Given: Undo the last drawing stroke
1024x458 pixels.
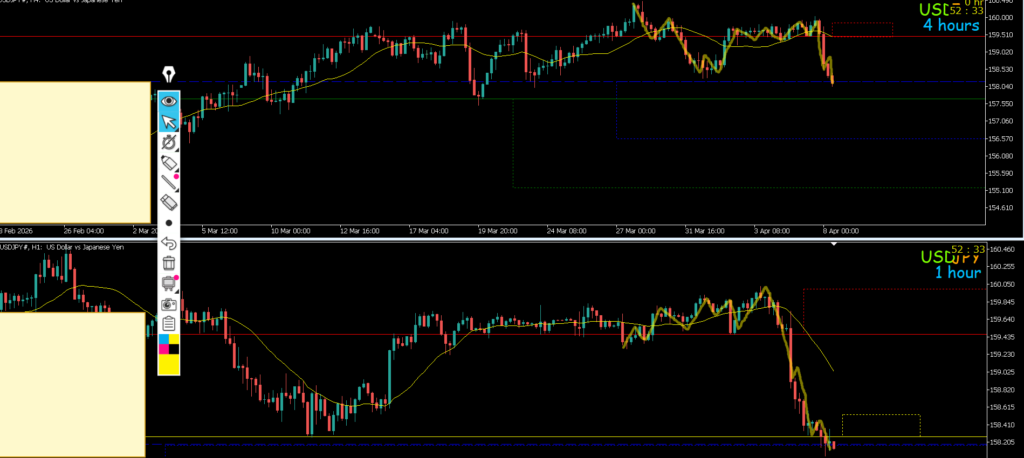Looking at the screenshot, I should tap(169, 243).
